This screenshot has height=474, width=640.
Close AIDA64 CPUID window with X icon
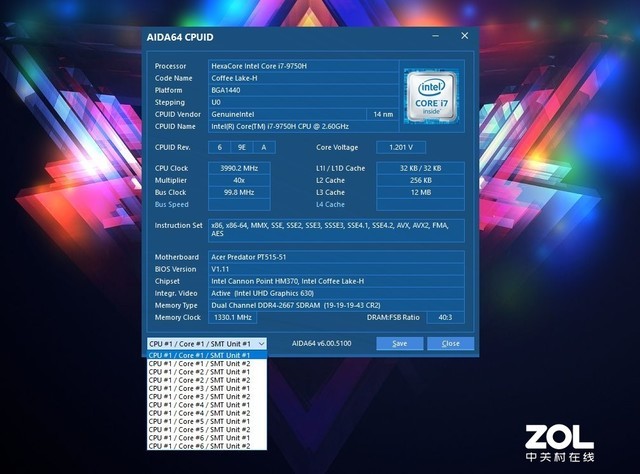464,36
